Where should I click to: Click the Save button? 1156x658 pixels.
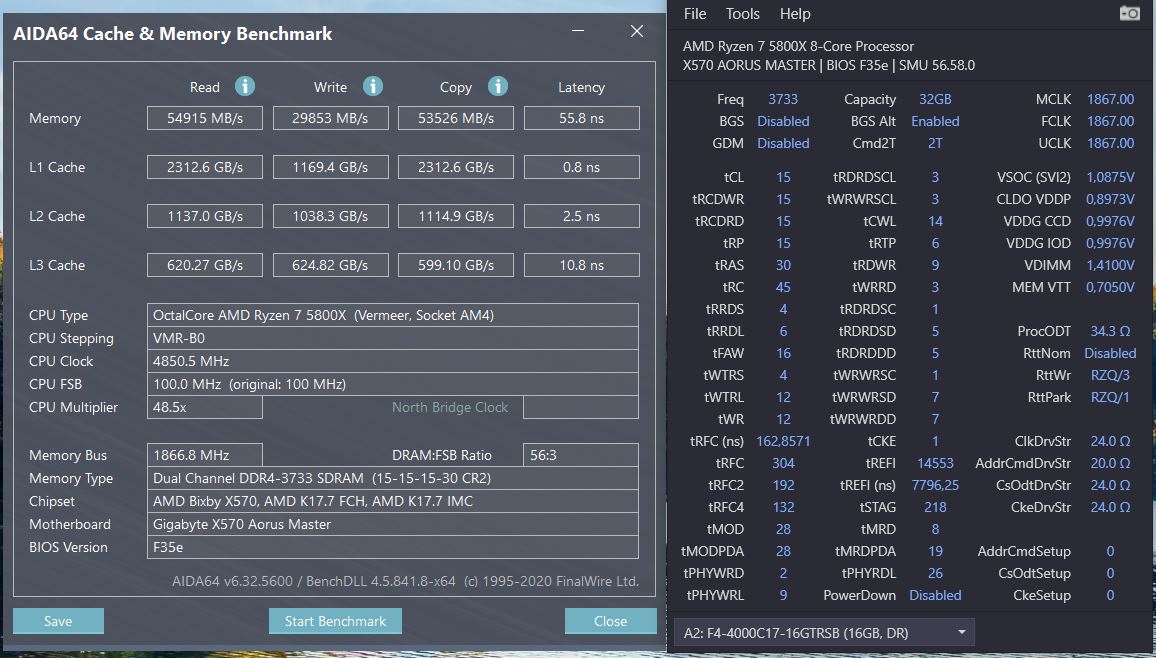pyautogui.click(x=58, y=620)
